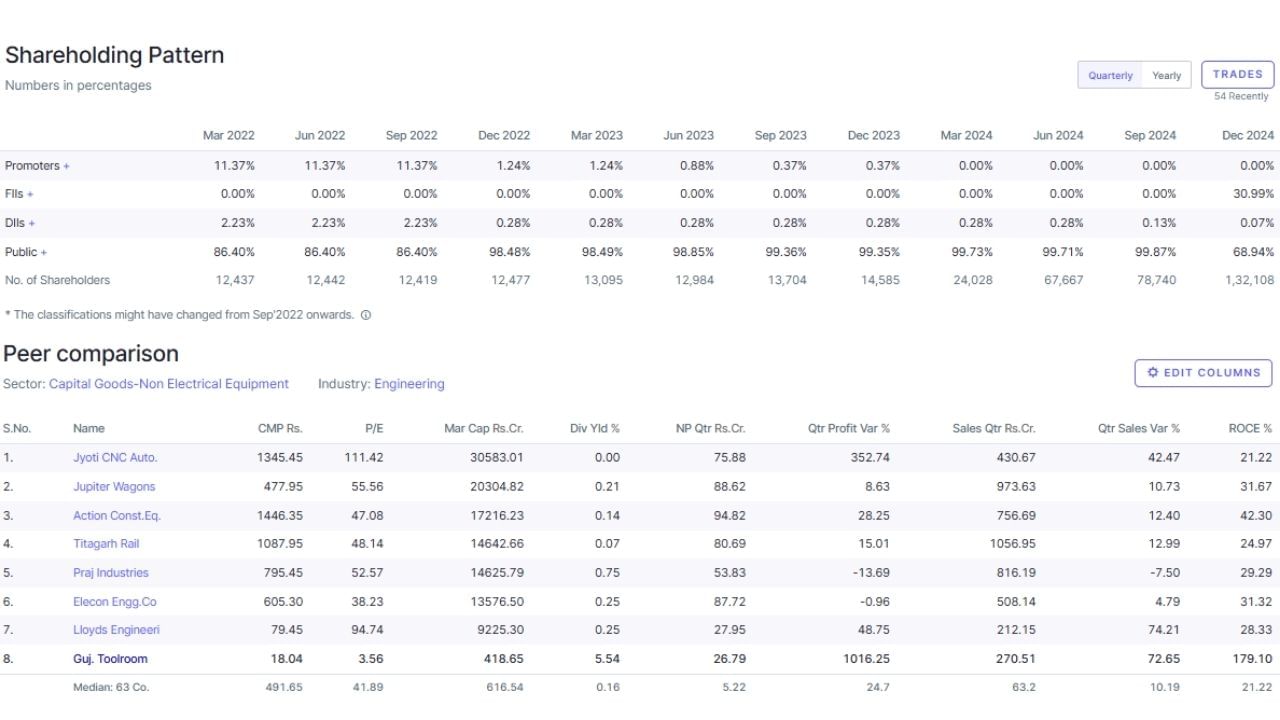Open the Edit Columns button

[1203, 373]
